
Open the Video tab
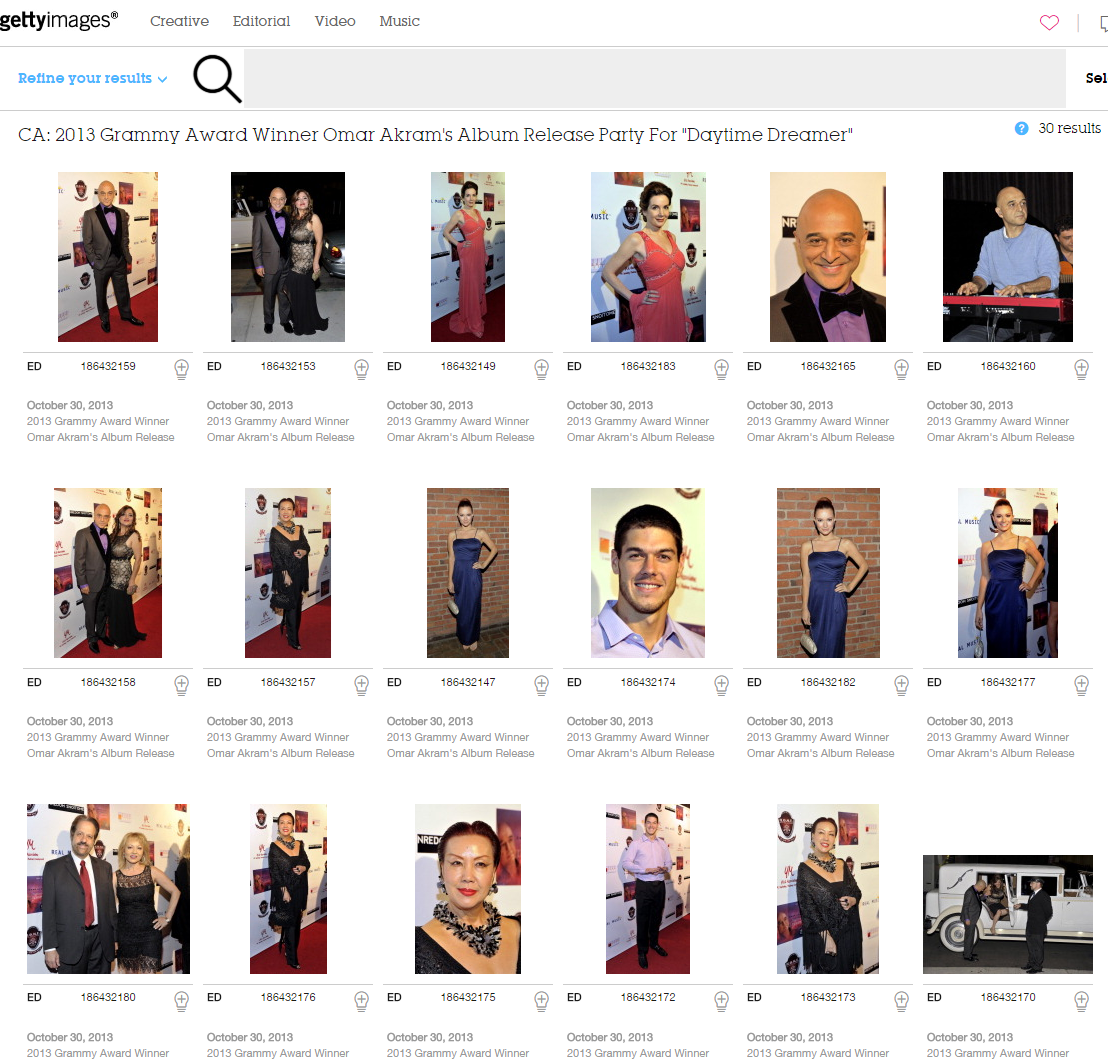(x=335, y=21)
